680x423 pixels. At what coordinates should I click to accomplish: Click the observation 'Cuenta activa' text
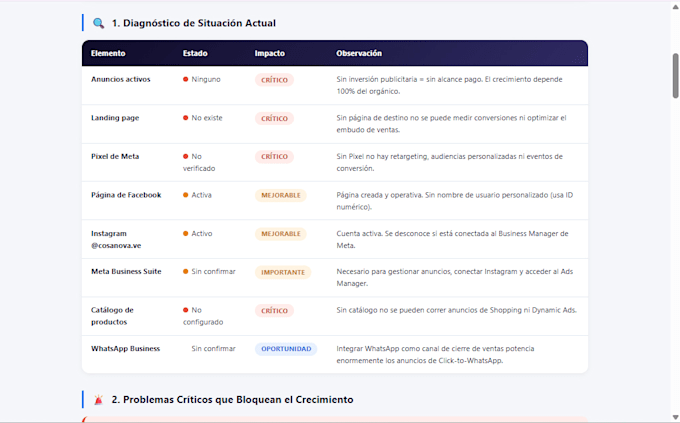tap(452, 239)
